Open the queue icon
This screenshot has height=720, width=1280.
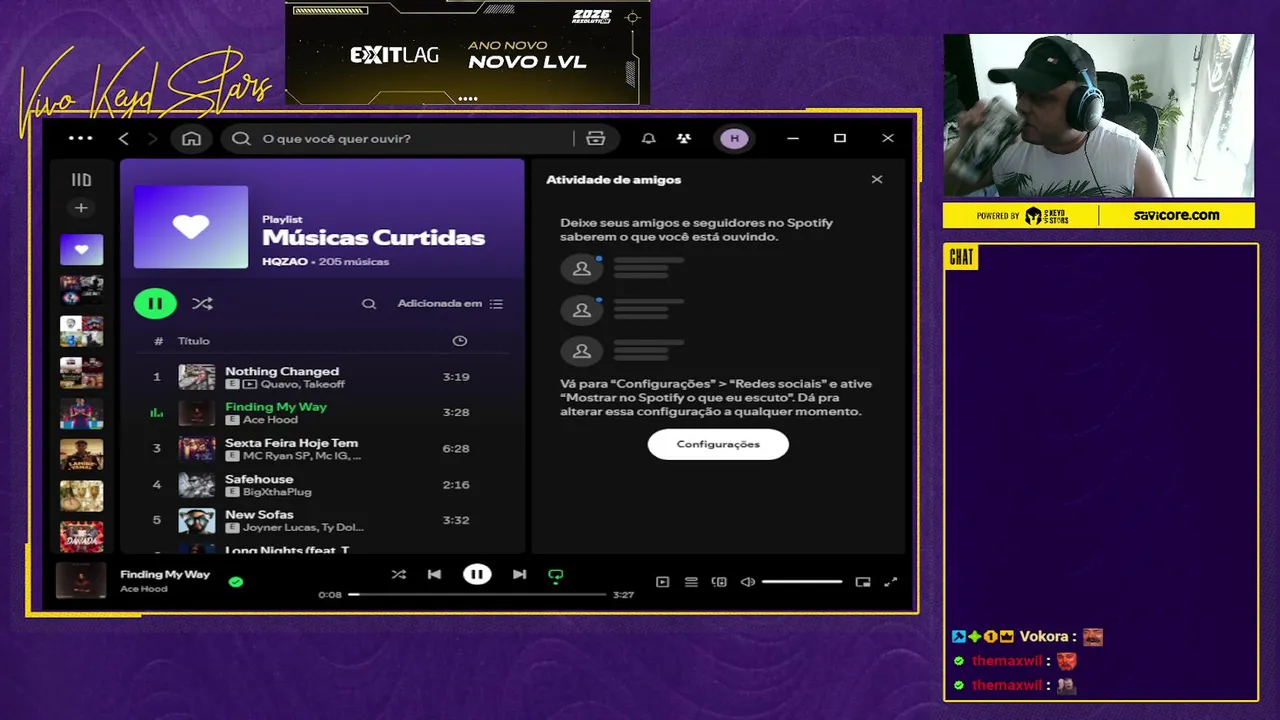tap(691, 582)
